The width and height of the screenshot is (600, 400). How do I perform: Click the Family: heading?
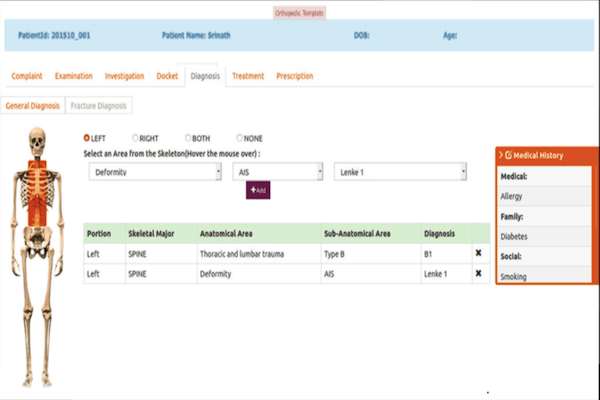(512, 217)
